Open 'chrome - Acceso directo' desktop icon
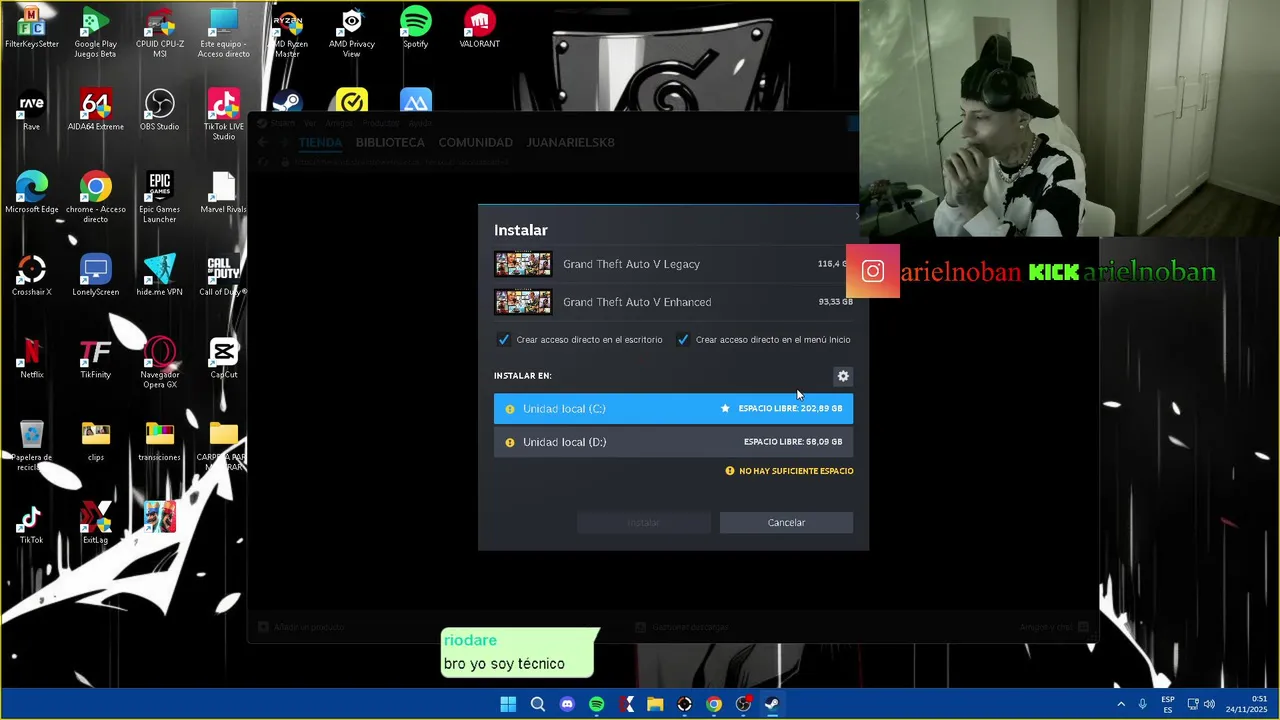This screenshot has height=720, width=1280. (x=96, y=198)
